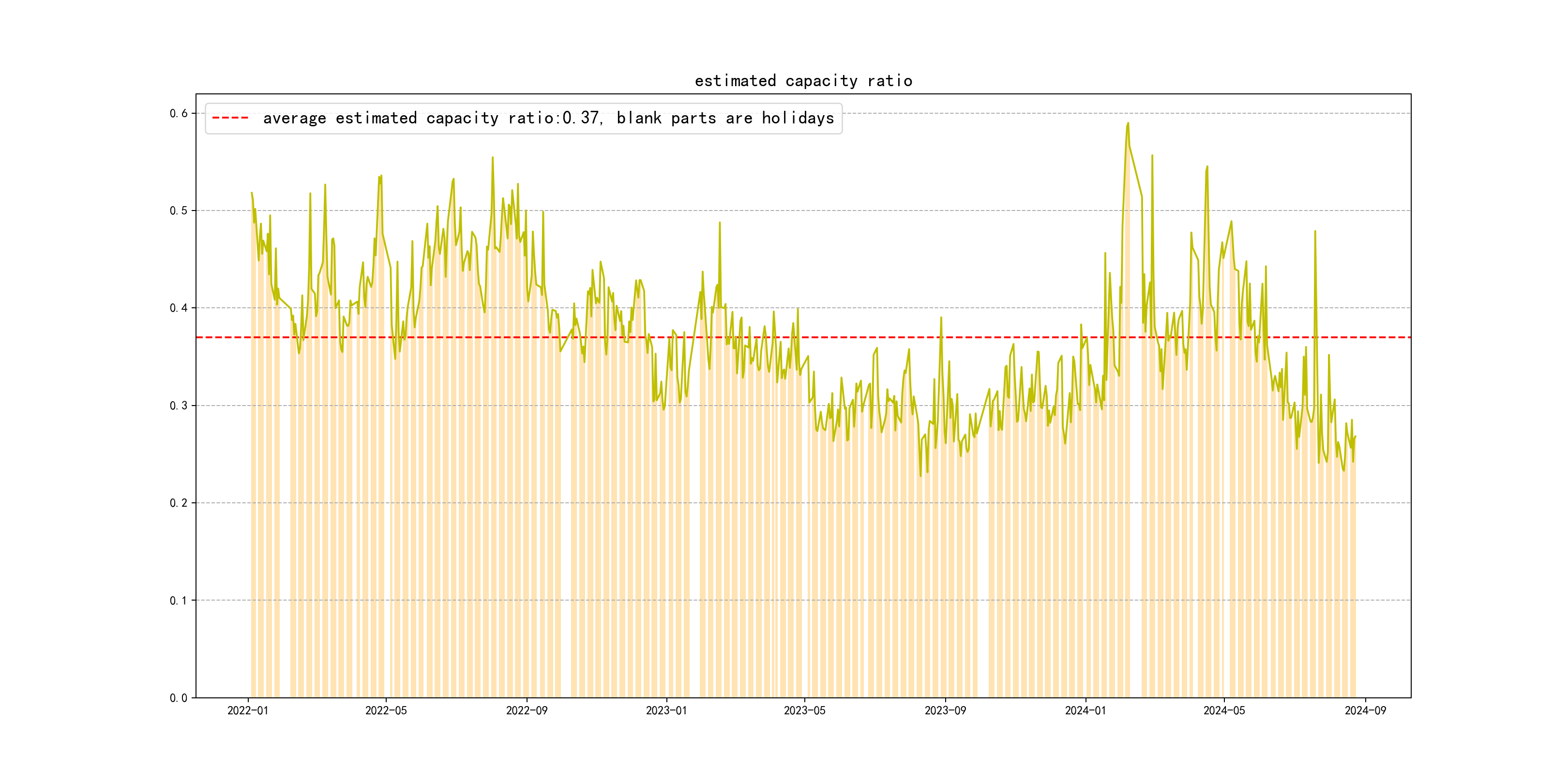Click the 0.3 y-axis tick label

click(x=179, y=406)
